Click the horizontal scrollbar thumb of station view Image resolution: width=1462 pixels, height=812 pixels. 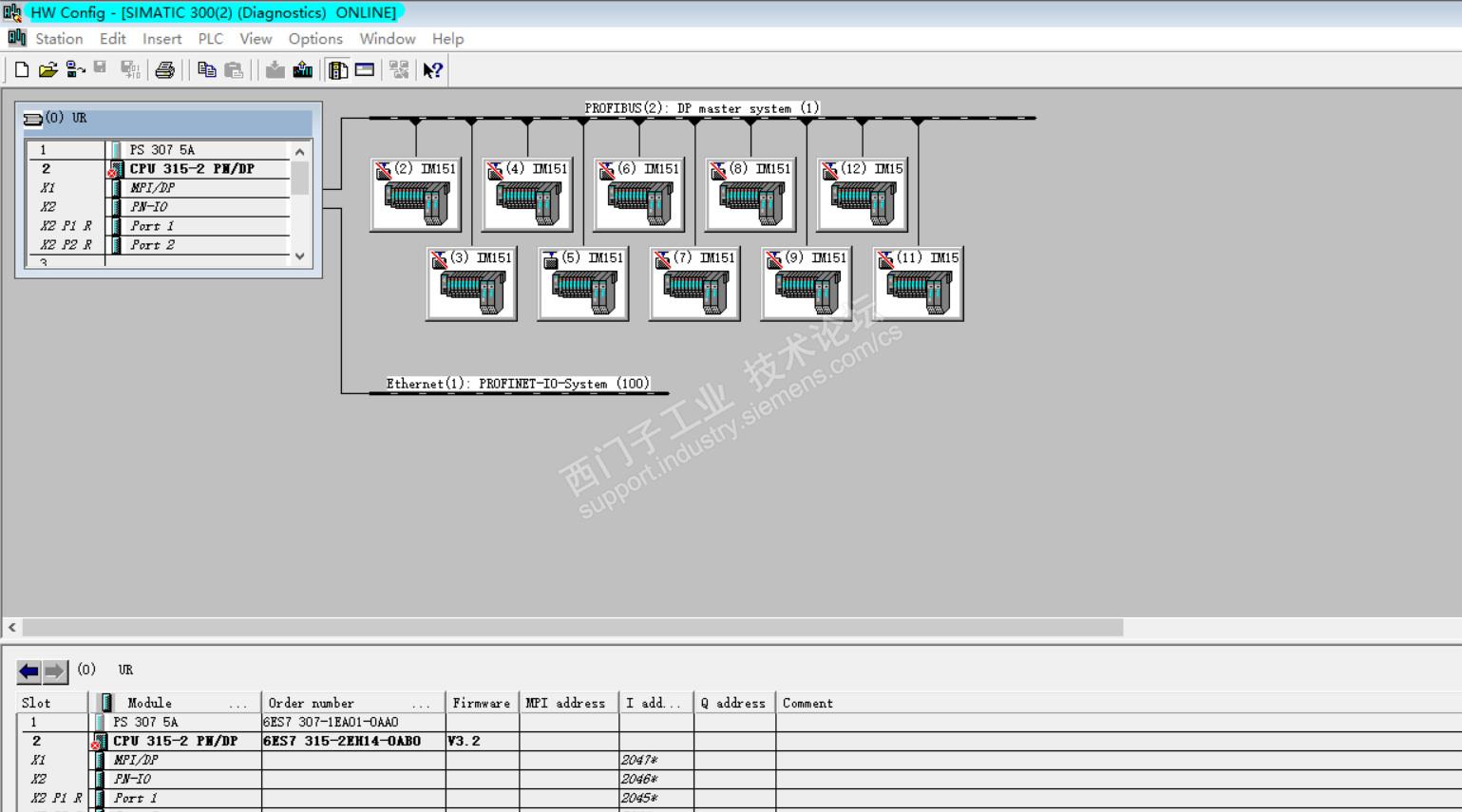click(x=573, y=628)
